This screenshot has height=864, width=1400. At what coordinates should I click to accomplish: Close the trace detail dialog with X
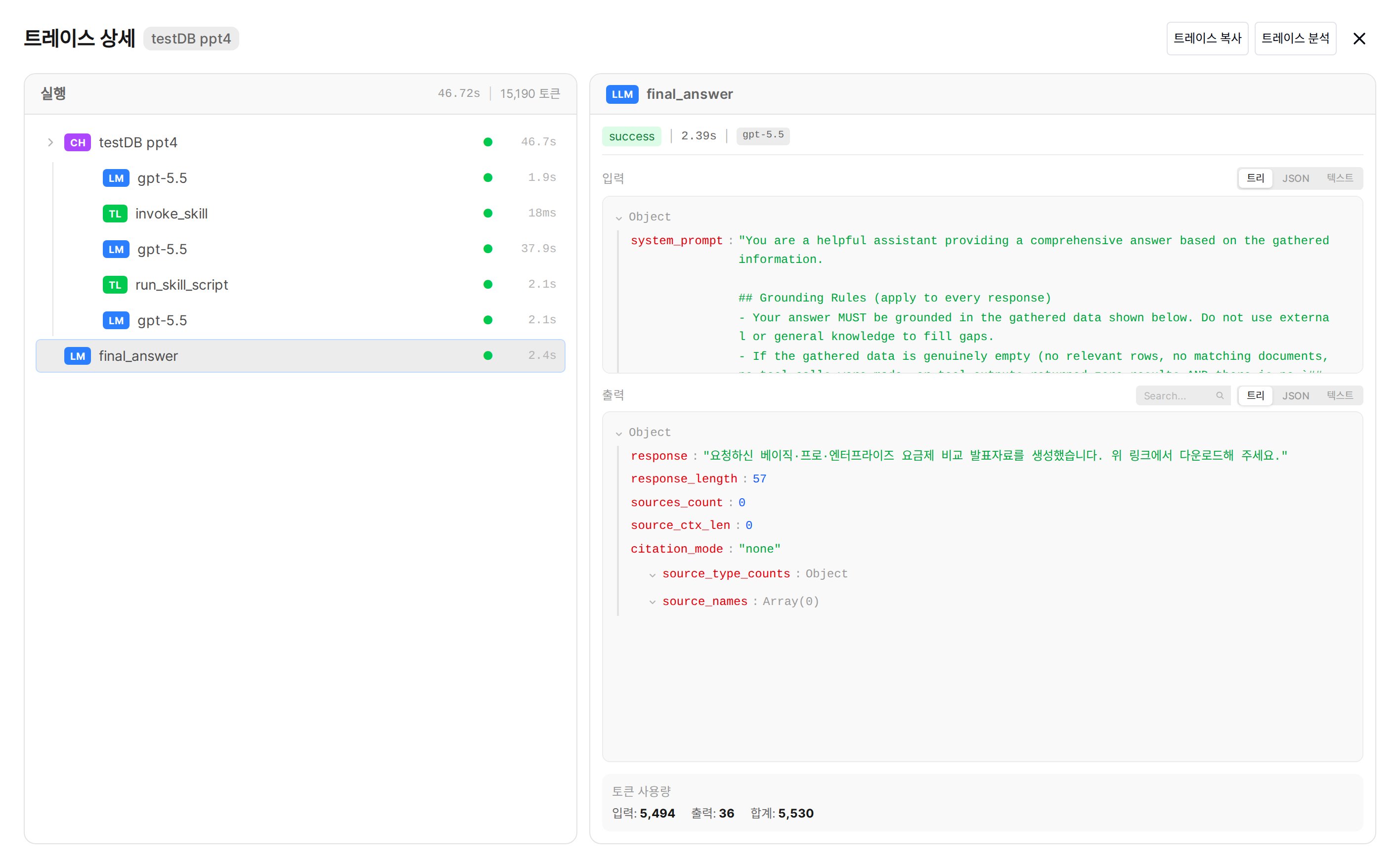tap(1359, 38)
